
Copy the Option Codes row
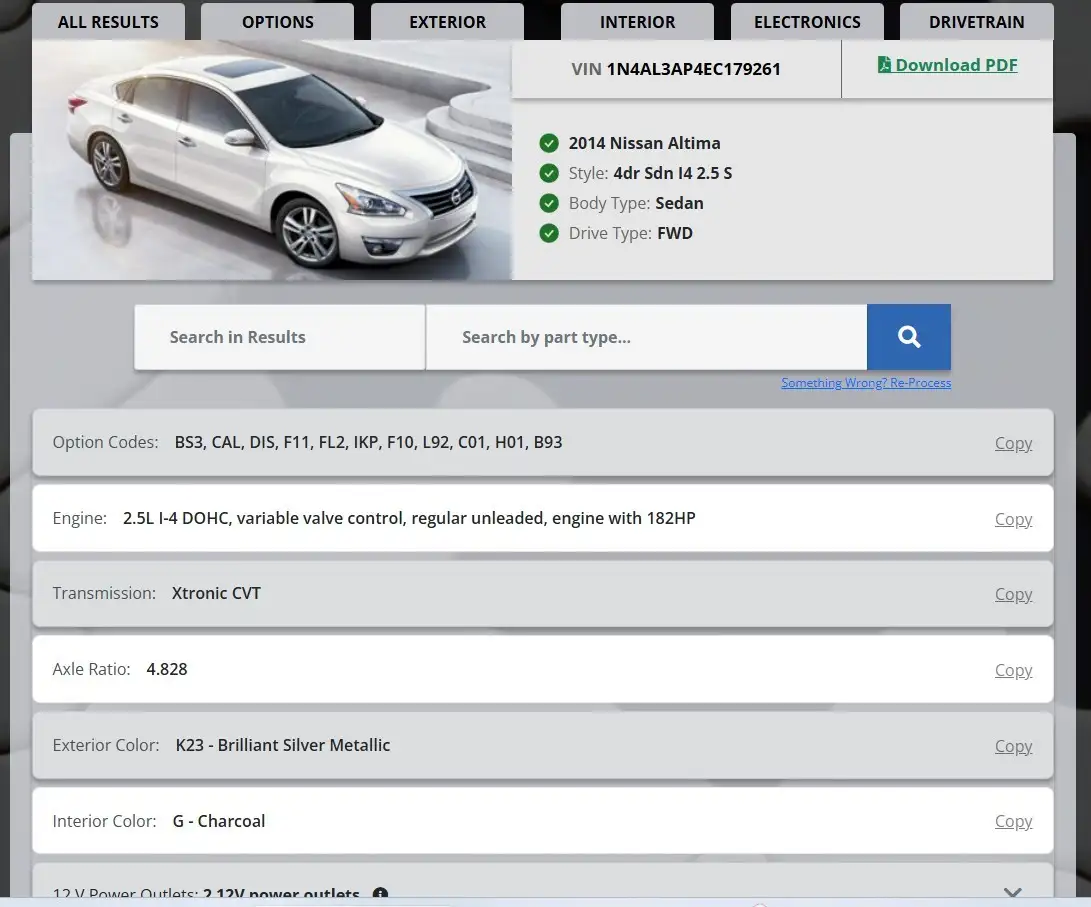pyautogui.click(x=1013, y=443)
